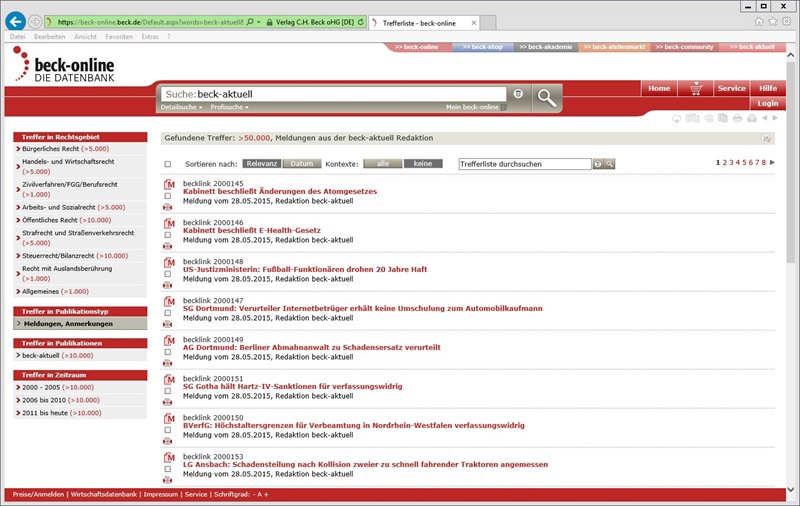
Task: Check the box for becklink 2000151
Action: (x=168, y=391)
